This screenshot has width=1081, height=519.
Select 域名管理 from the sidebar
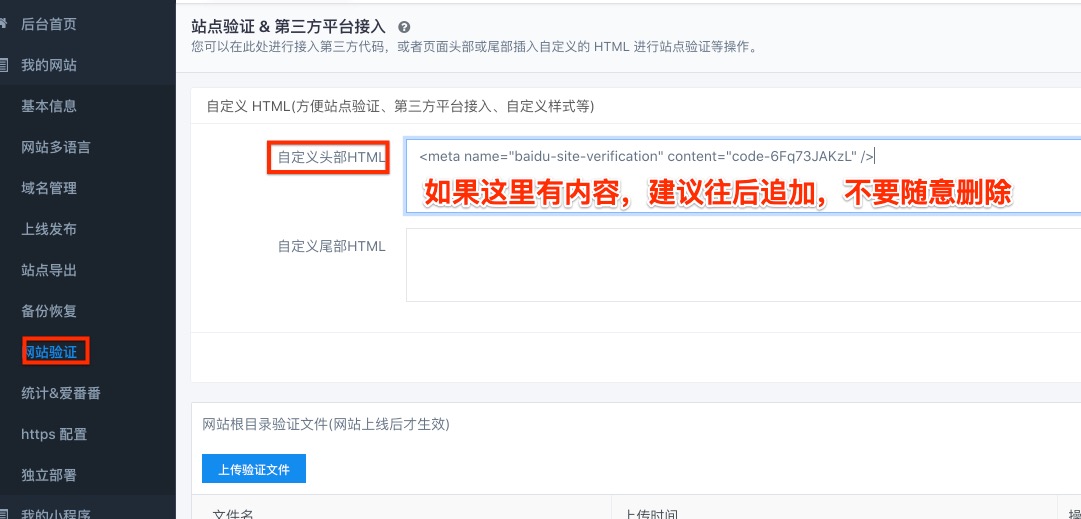point(49,188)
